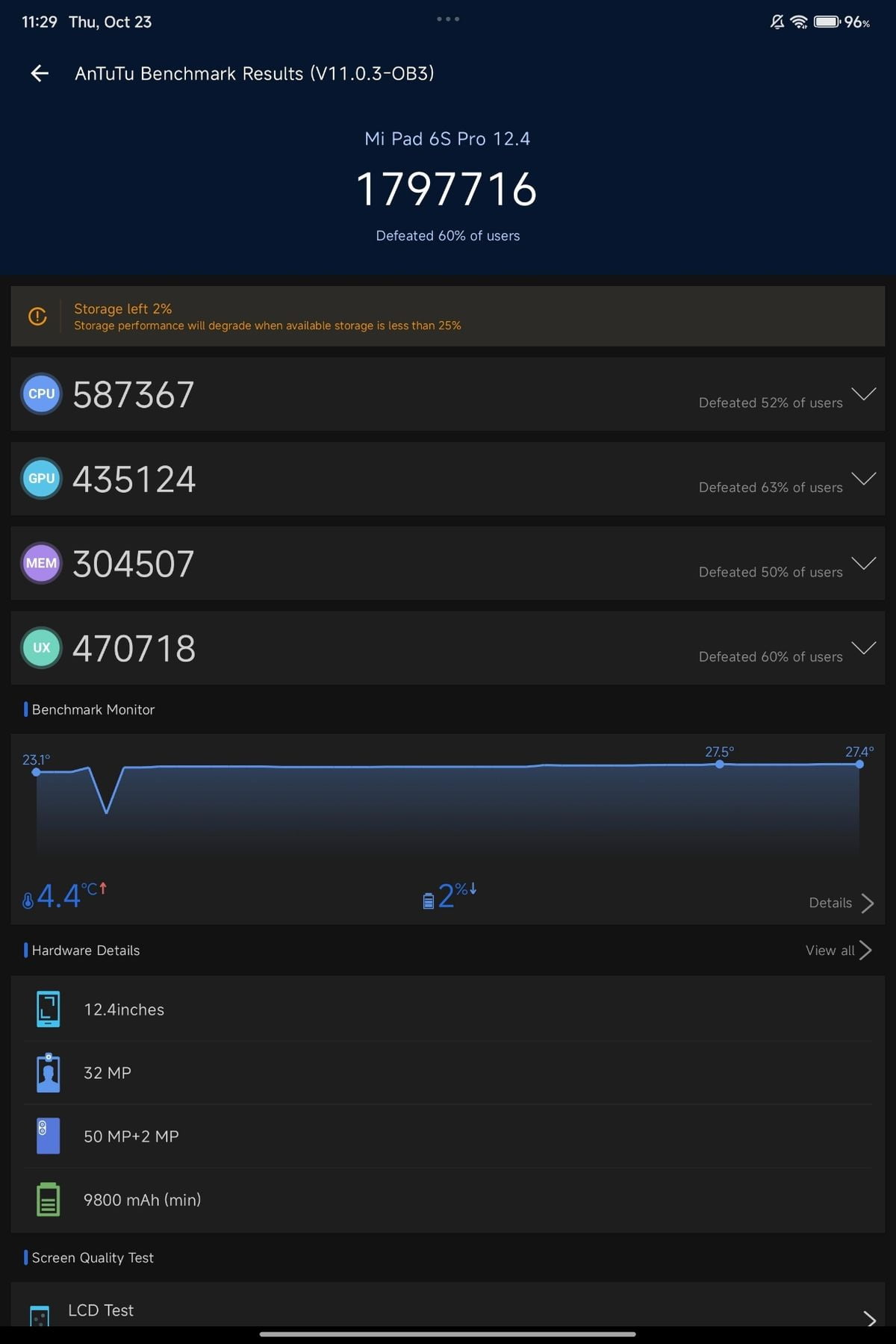Screen dimensions: 896x1344
Task: Tap the clock showing 11:29
Action: coord(40,22)
